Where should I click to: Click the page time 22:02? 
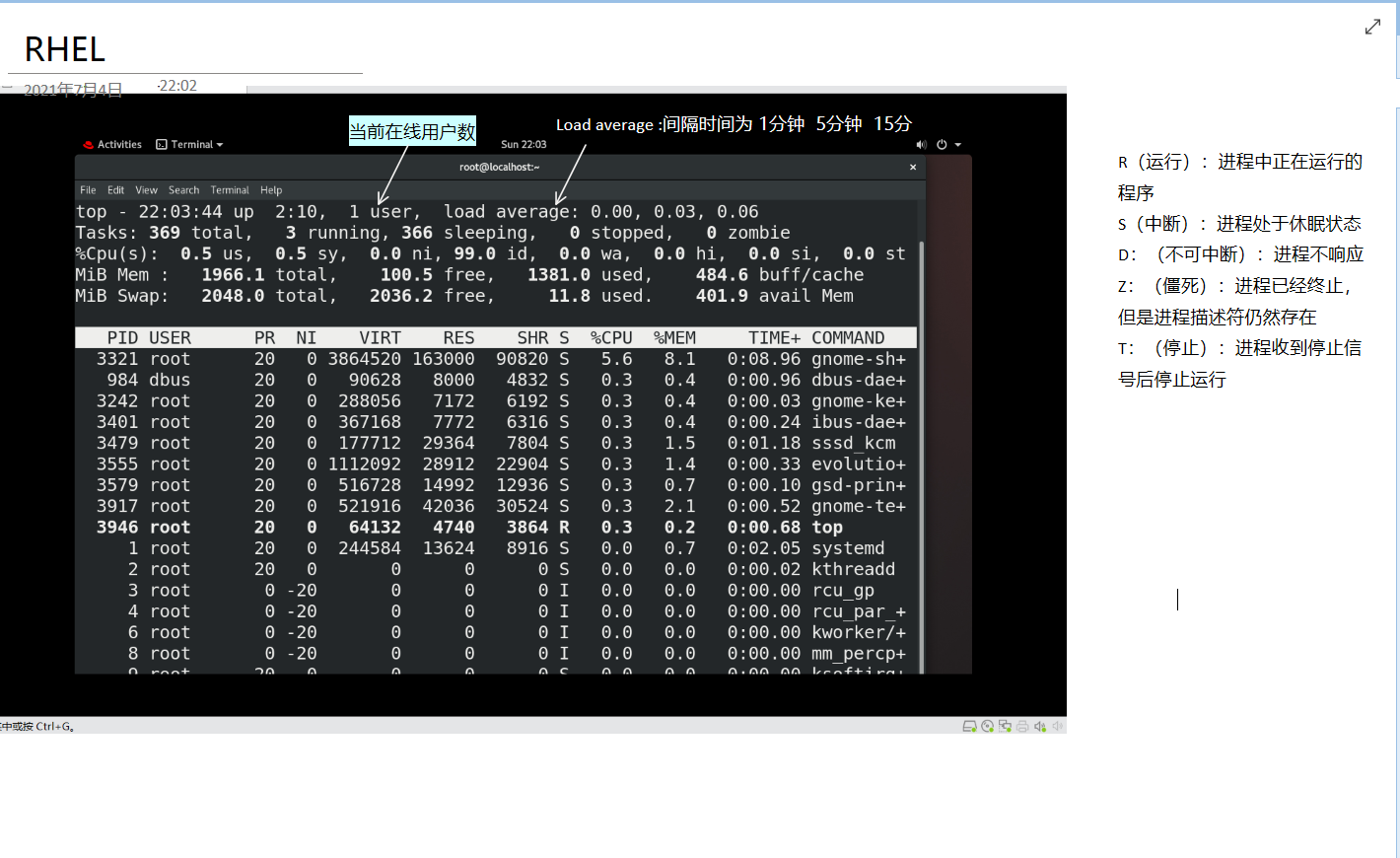point(177,86)
